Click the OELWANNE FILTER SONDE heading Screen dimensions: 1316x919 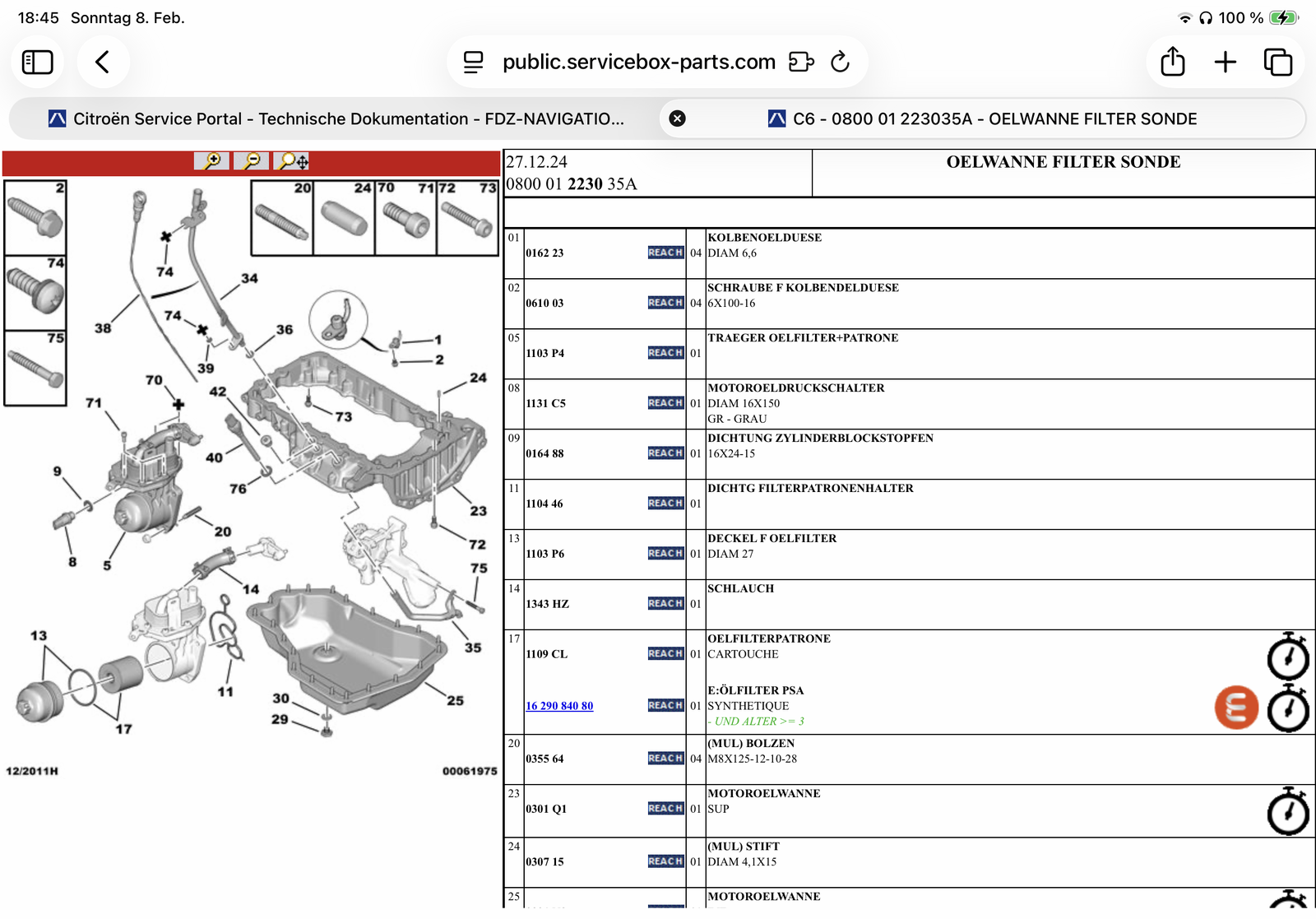(1063, 162)
